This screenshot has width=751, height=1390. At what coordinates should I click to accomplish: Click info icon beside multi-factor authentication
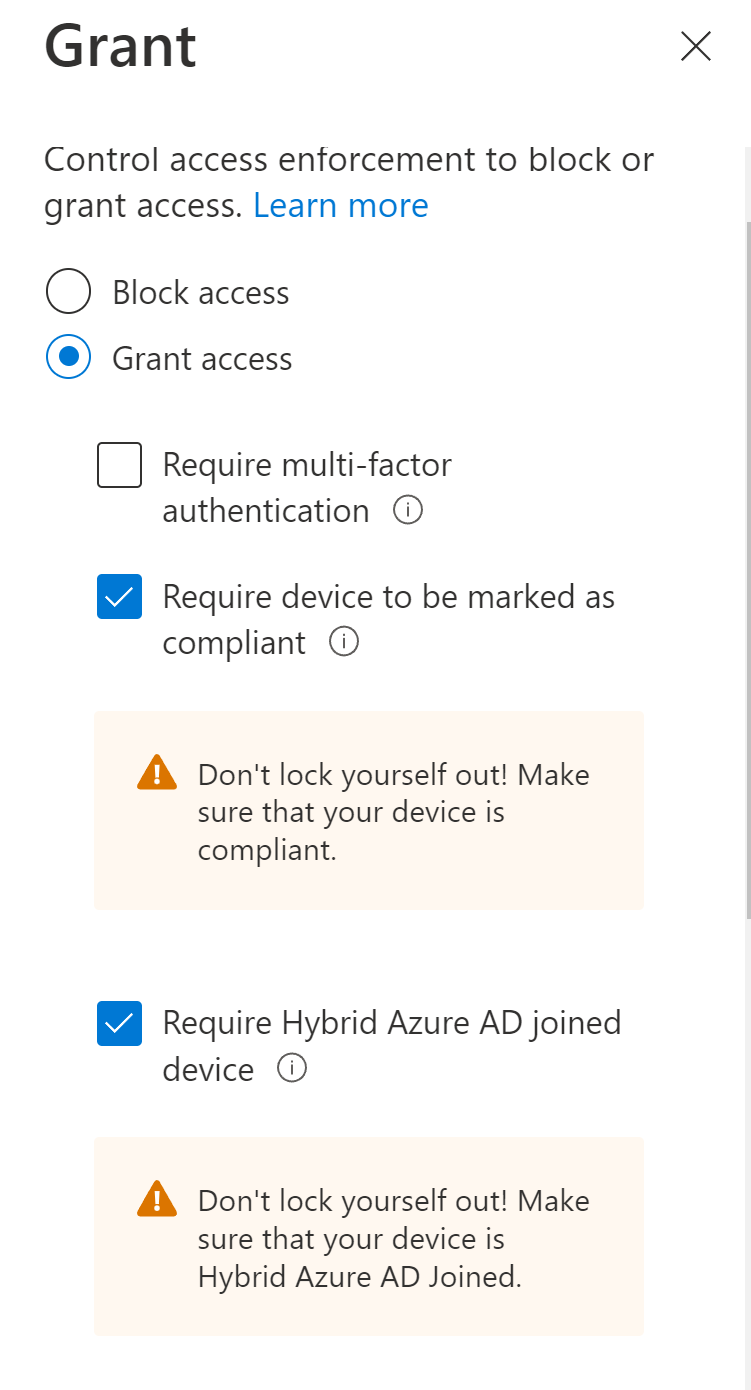pos(408,511)
